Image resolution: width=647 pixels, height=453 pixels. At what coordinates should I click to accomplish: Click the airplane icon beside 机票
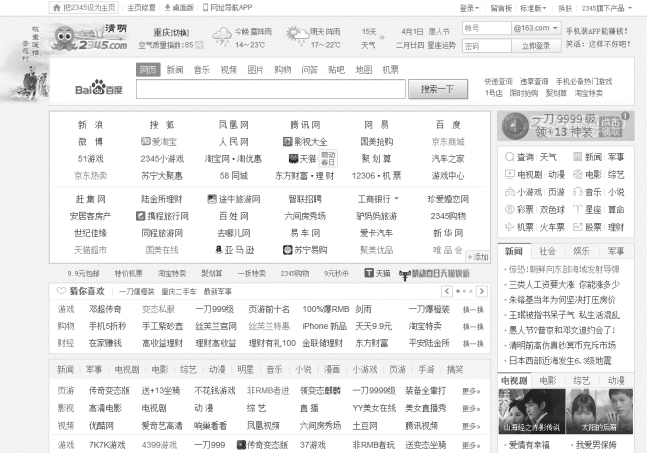(x=510, y=227)
